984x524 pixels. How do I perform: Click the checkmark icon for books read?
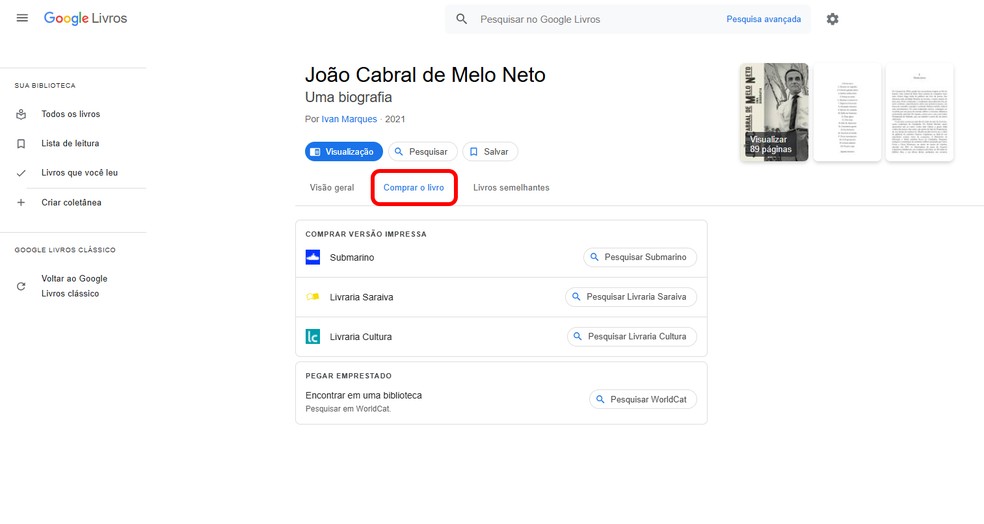tap(21, 173)
